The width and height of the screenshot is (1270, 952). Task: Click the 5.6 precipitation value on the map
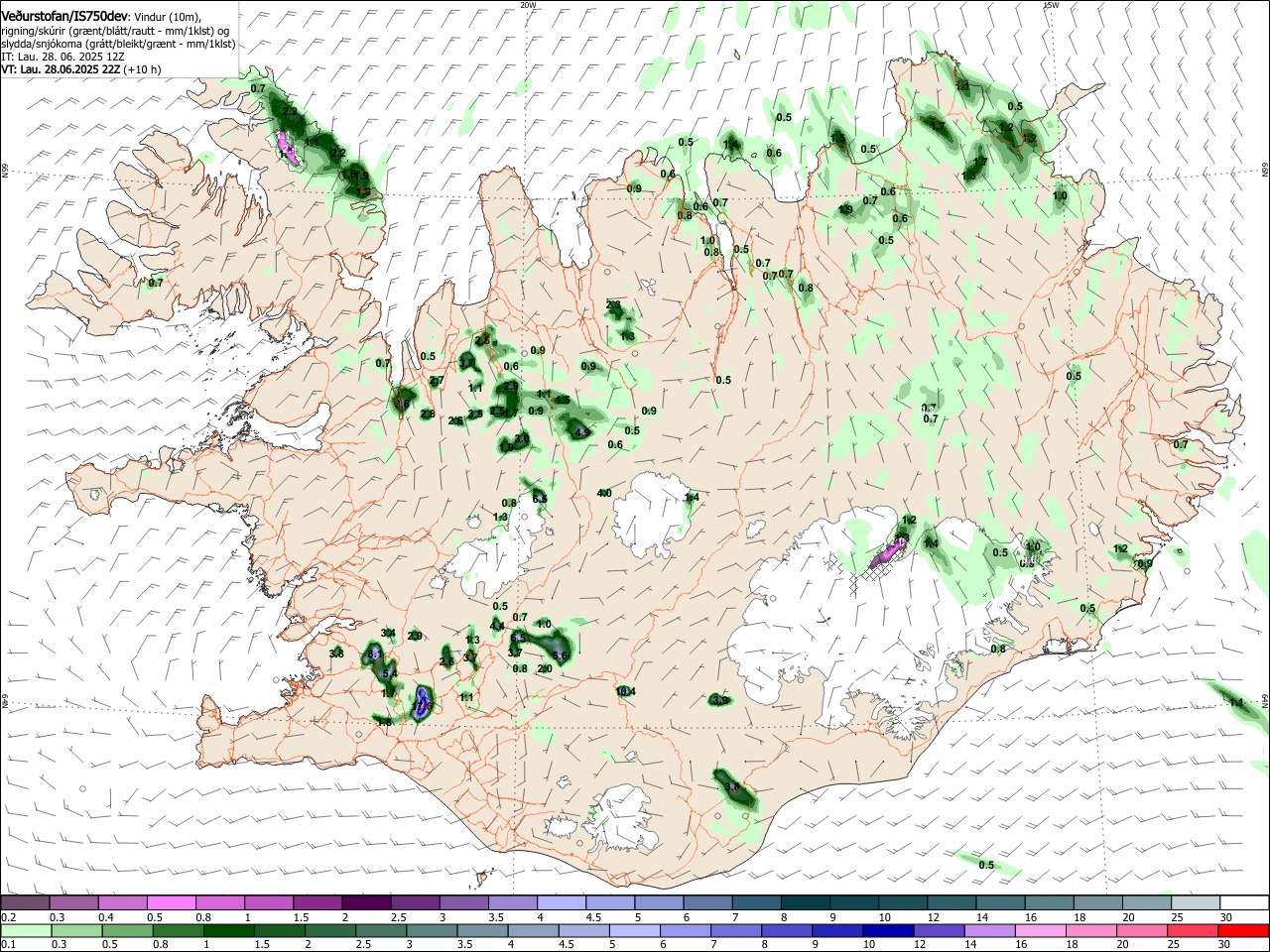560,655
